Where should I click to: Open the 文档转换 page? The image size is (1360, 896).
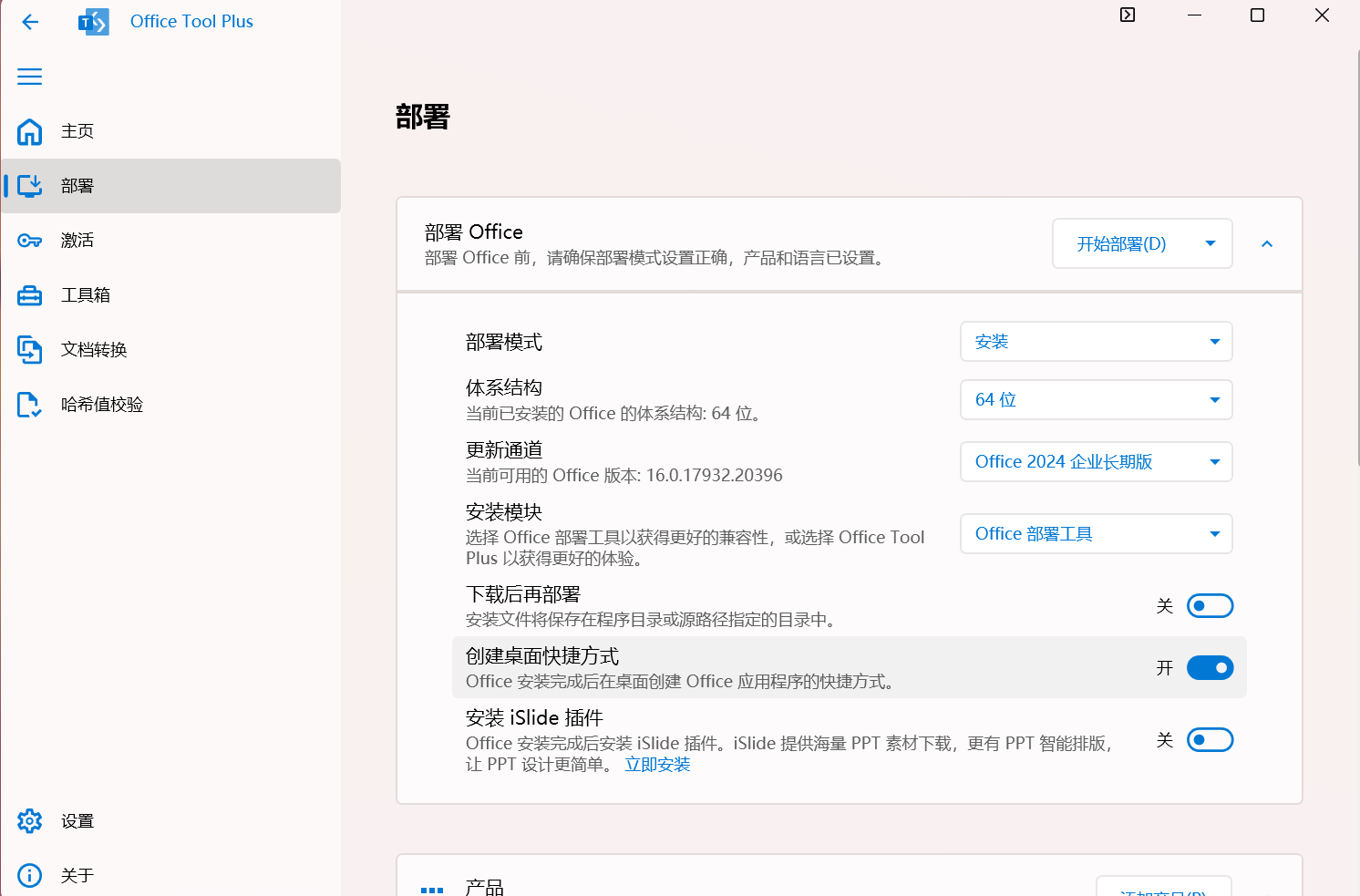[170, 350]
